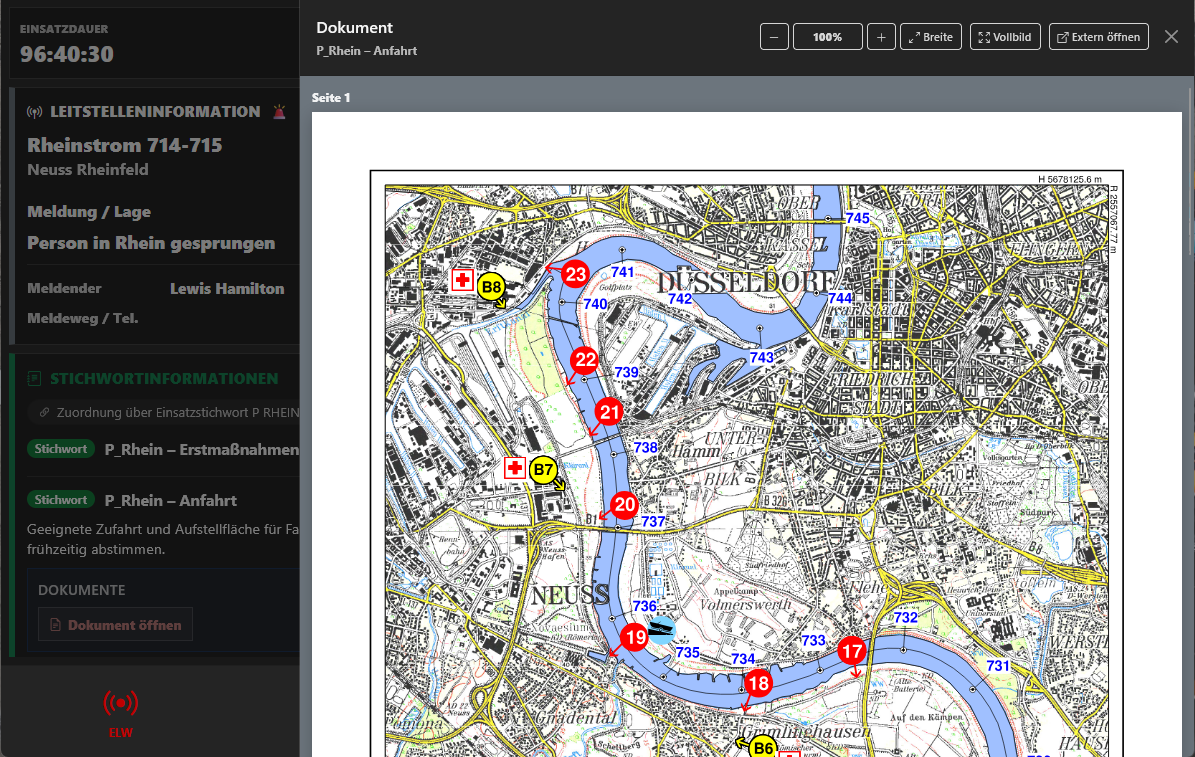Click the ELW radio signal icon
This screenshot has height=757, width=1195.
[x=120, y=704]
